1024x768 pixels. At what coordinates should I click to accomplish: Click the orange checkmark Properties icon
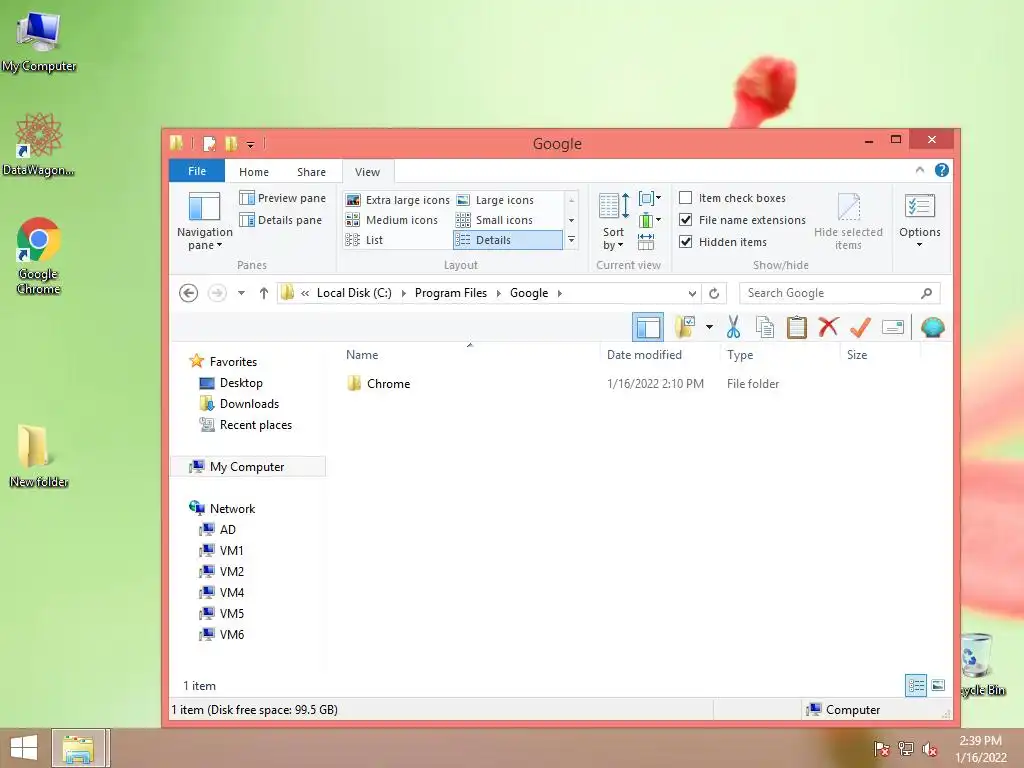(x=860, y=327)
